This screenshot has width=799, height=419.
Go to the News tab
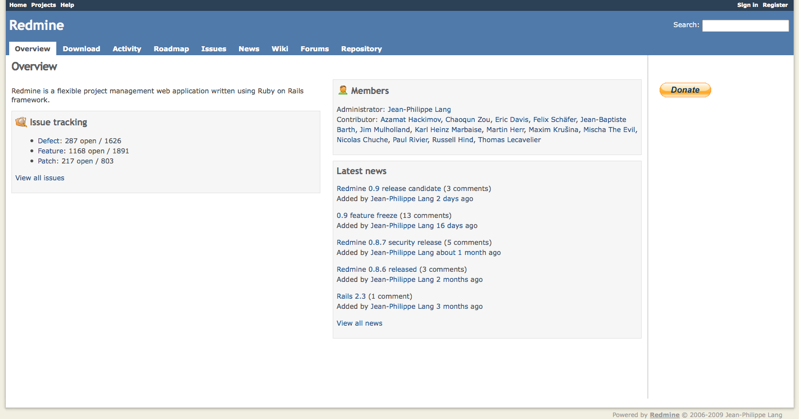click(x=249, y=49)
